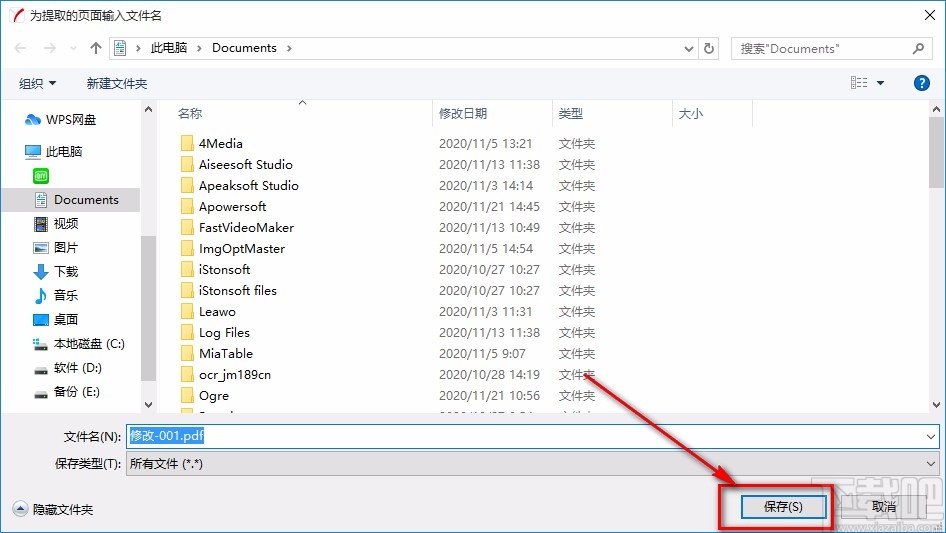Open 图片 in the sidebar
946x533 pixels.
click(x=56, y=247)
